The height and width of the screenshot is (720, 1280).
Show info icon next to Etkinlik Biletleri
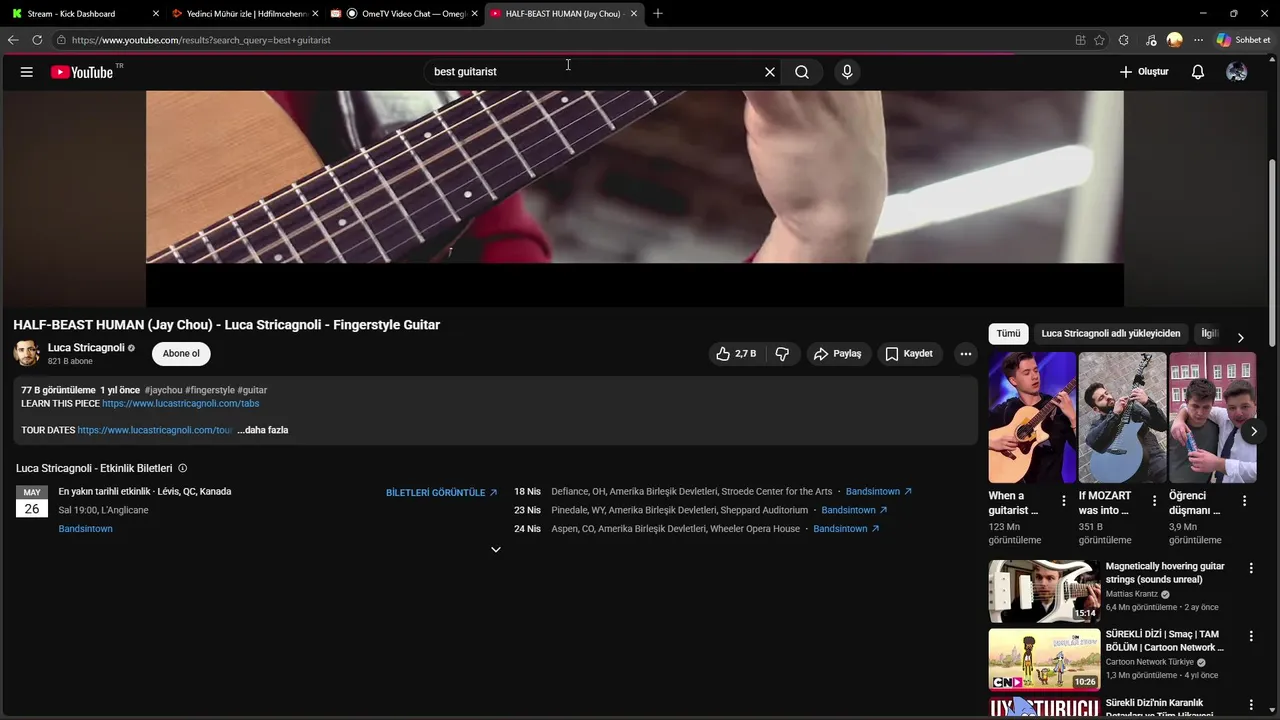point(182,468)
